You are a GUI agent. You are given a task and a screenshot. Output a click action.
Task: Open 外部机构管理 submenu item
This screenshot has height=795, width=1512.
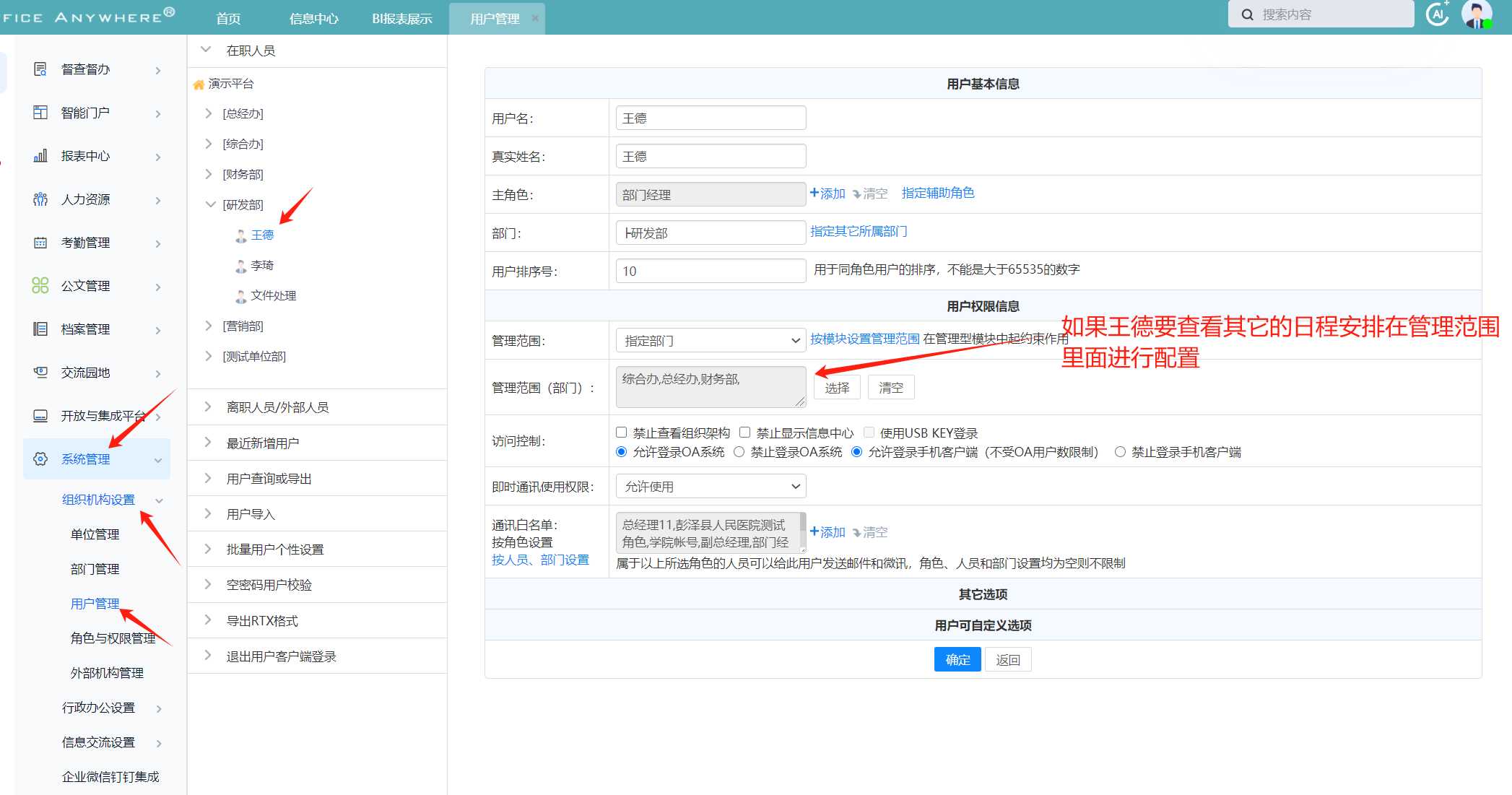tap(107, 673)
